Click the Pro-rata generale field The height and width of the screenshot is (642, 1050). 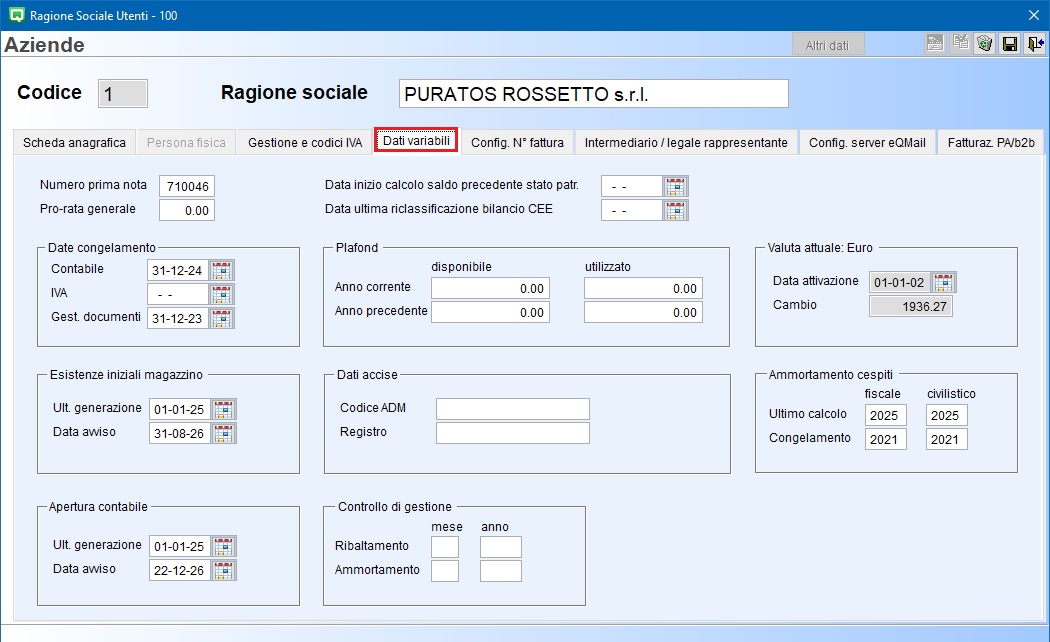tap(187, 210)
